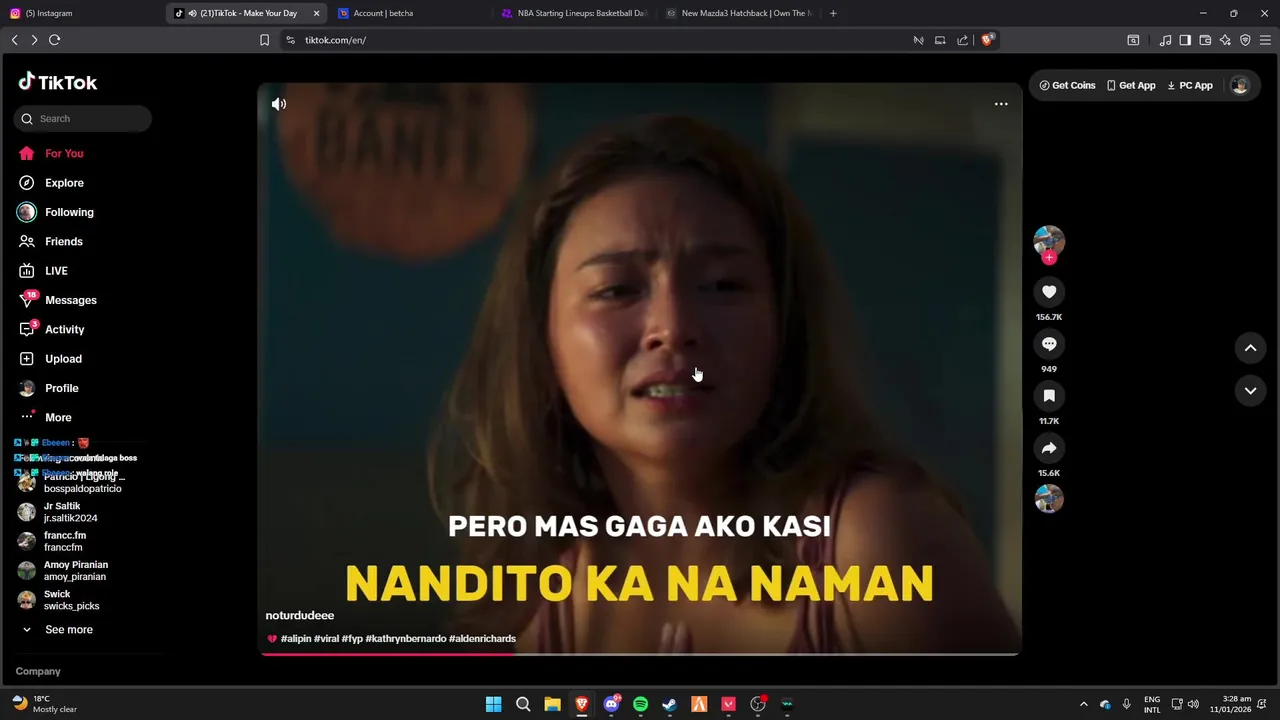Mute the TikTok video sound
This screenshot has width=1280, height=720.
point(279,104)
